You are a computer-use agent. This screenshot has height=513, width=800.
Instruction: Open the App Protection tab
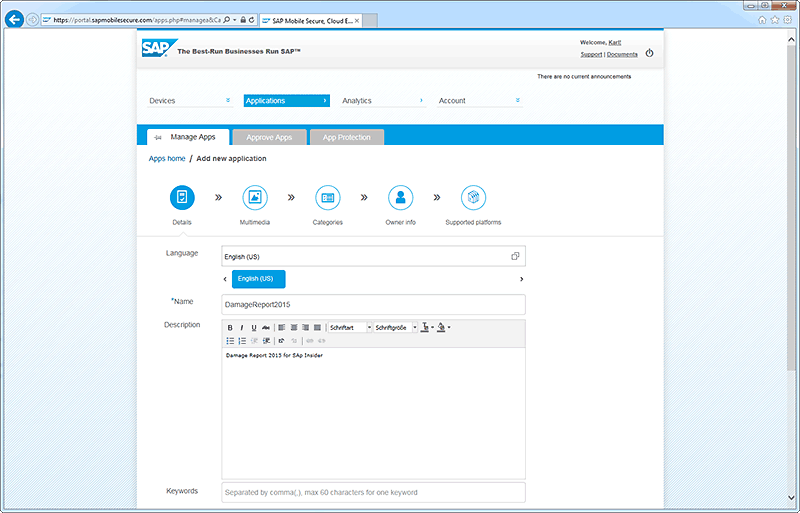tap(346, 137)
